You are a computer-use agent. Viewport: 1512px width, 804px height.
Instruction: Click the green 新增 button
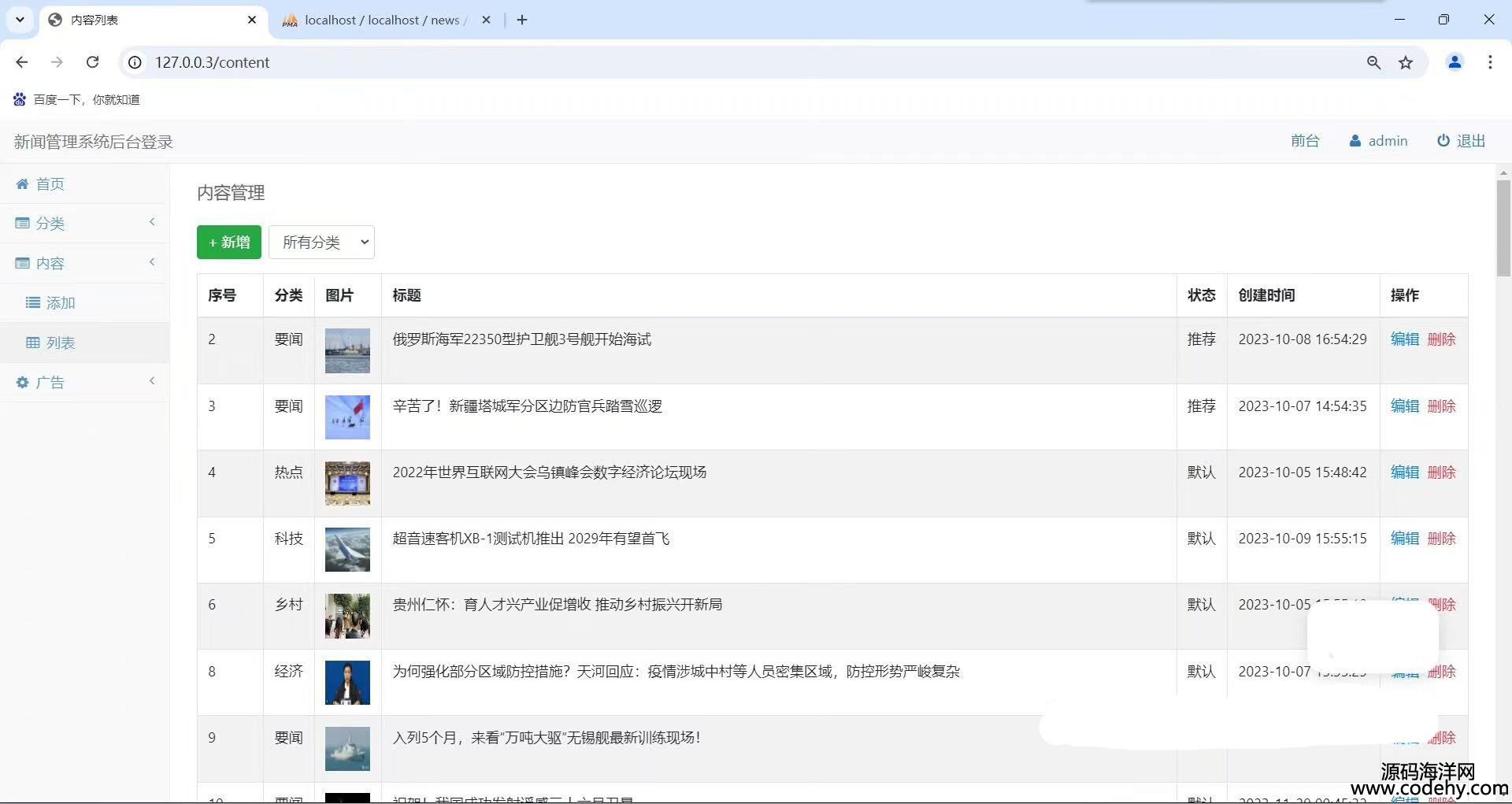(228, 243)
